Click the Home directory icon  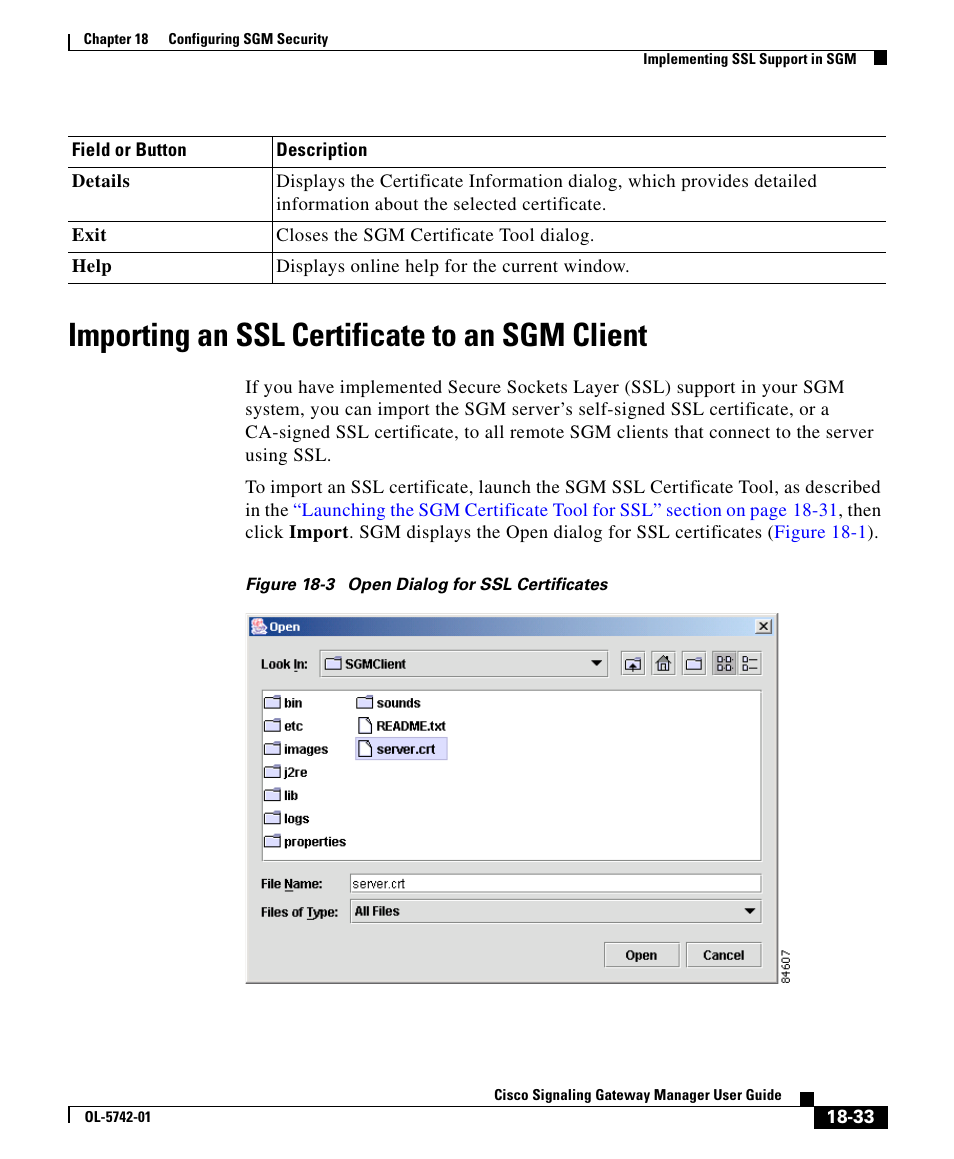664,664
